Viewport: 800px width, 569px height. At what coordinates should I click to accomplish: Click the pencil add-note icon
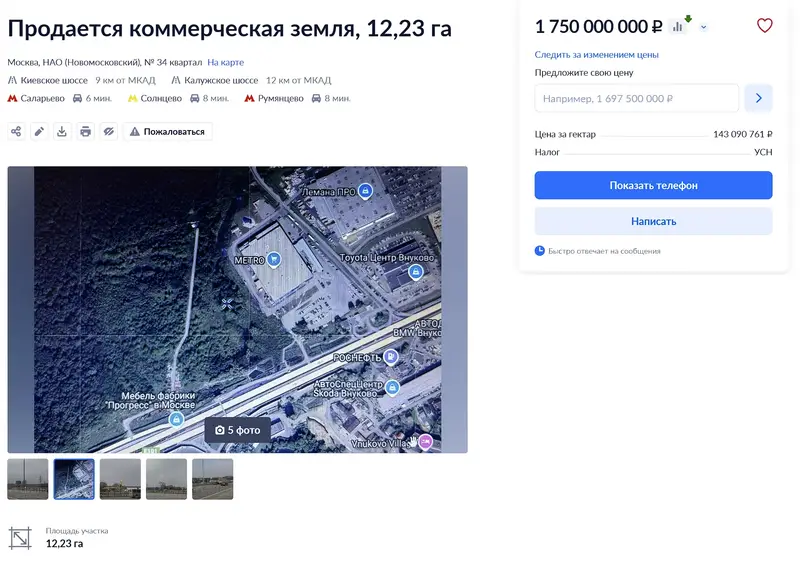pos(39,132)
